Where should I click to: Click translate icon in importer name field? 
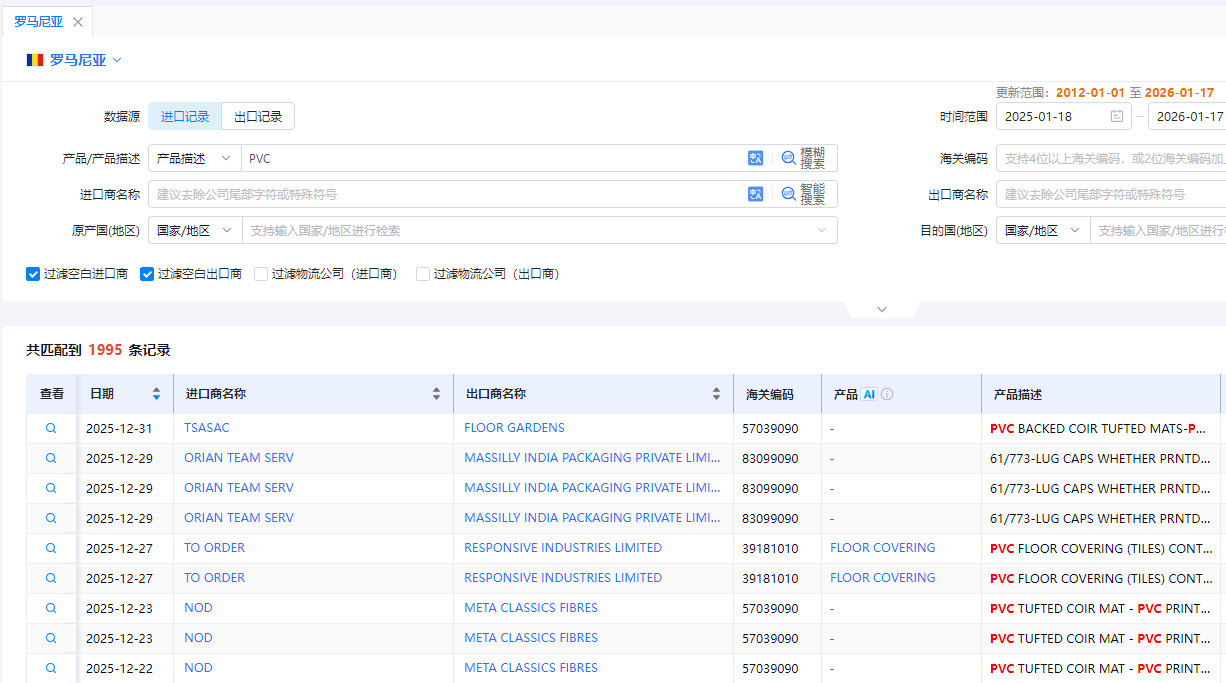click(755, 194)
